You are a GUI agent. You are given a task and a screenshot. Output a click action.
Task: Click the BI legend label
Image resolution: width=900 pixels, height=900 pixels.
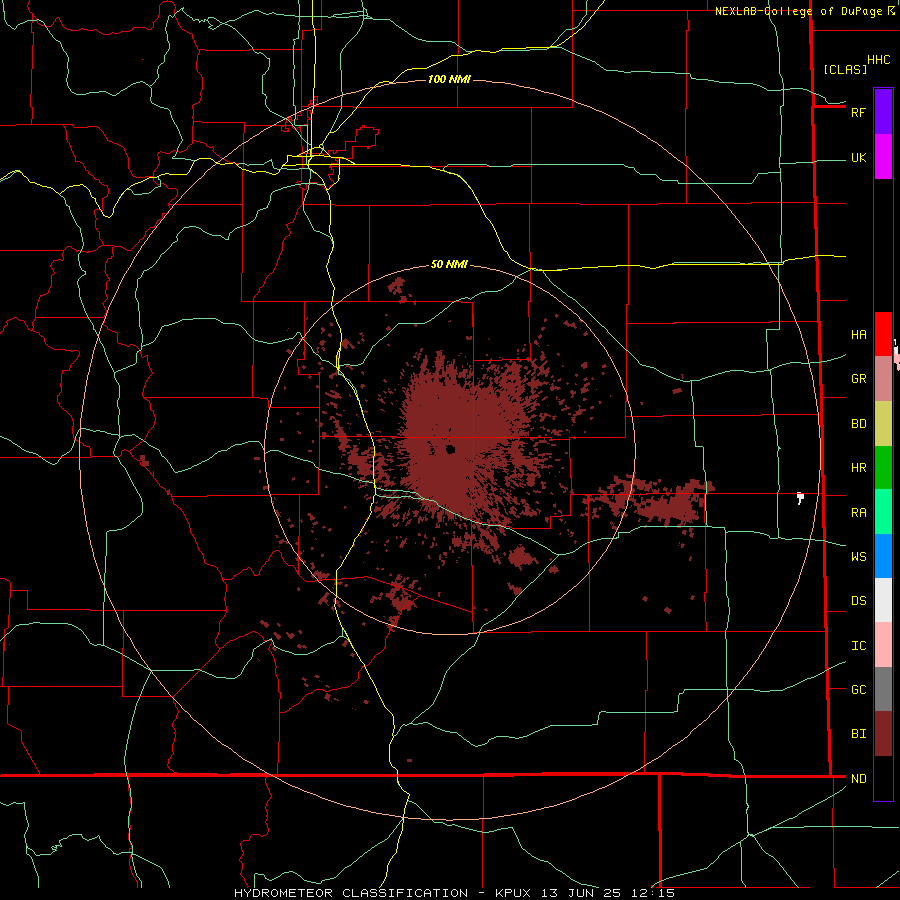(x=859, y=734)
